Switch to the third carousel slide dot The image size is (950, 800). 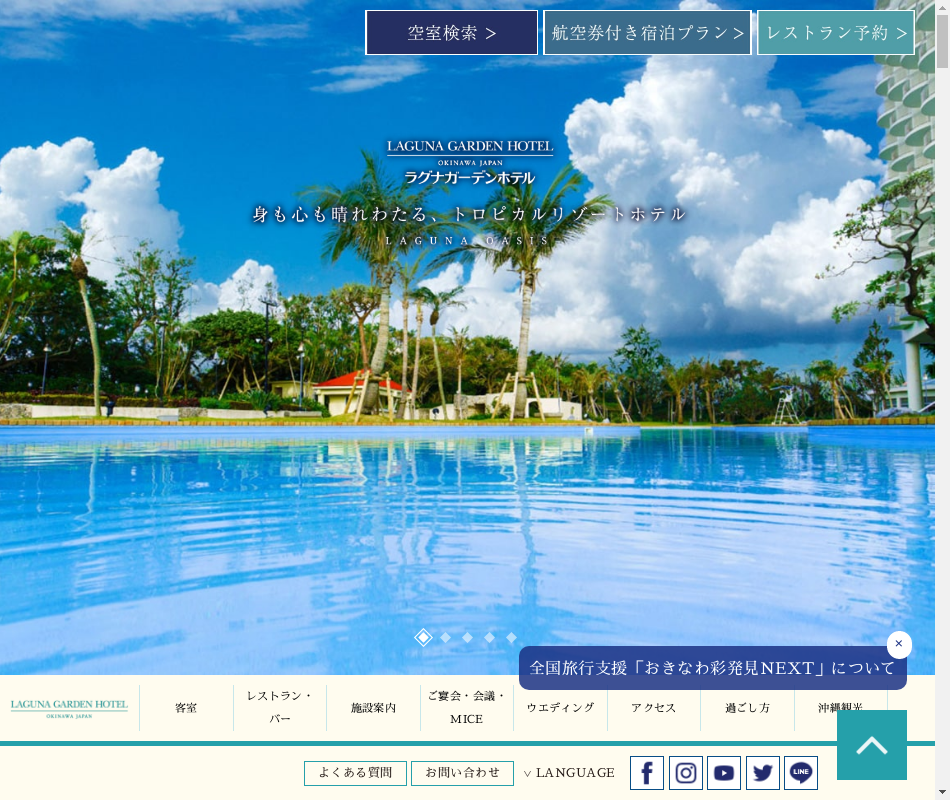click(467, 637)
